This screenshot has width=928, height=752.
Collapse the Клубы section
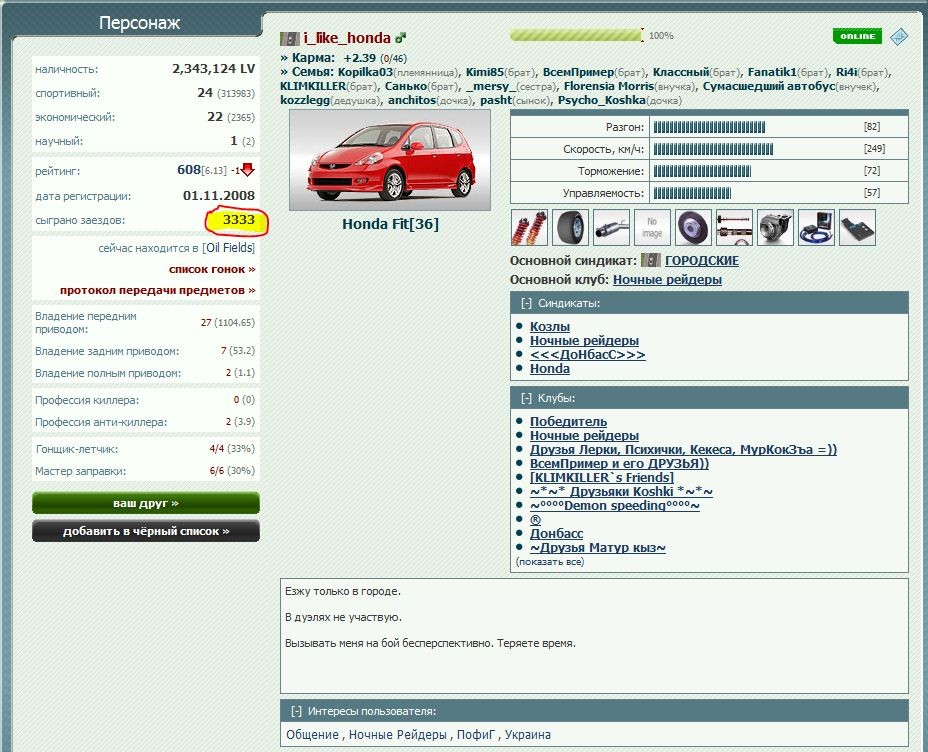click(x=526, y=398)
